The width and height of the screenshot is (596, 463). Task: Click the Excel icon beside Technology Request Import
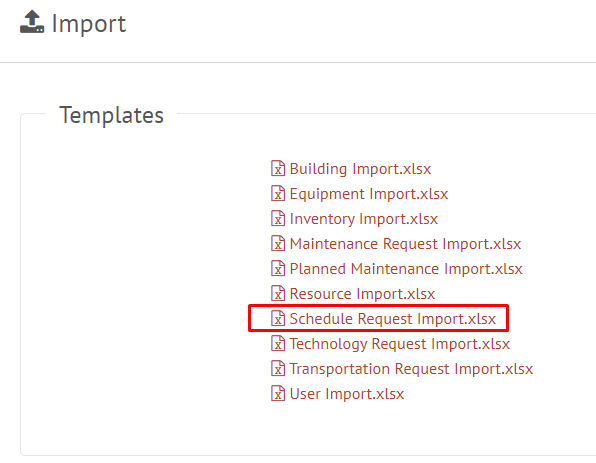point(278,344)
